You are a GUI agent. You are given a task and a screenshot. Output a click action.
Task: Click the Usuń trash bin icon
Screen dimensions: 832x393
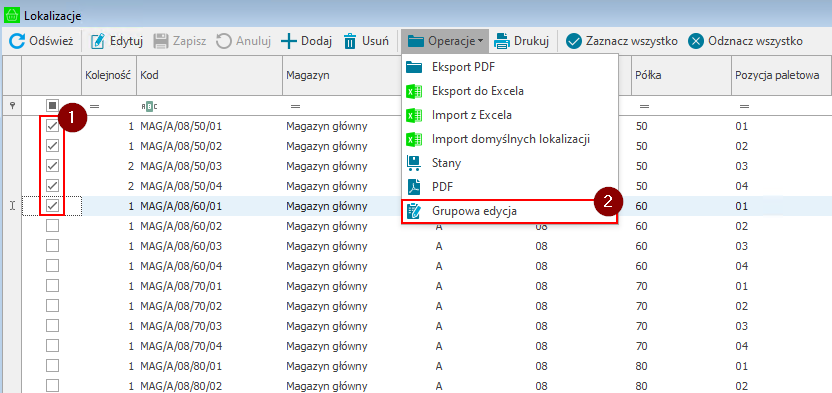click(x=350, y=41)
